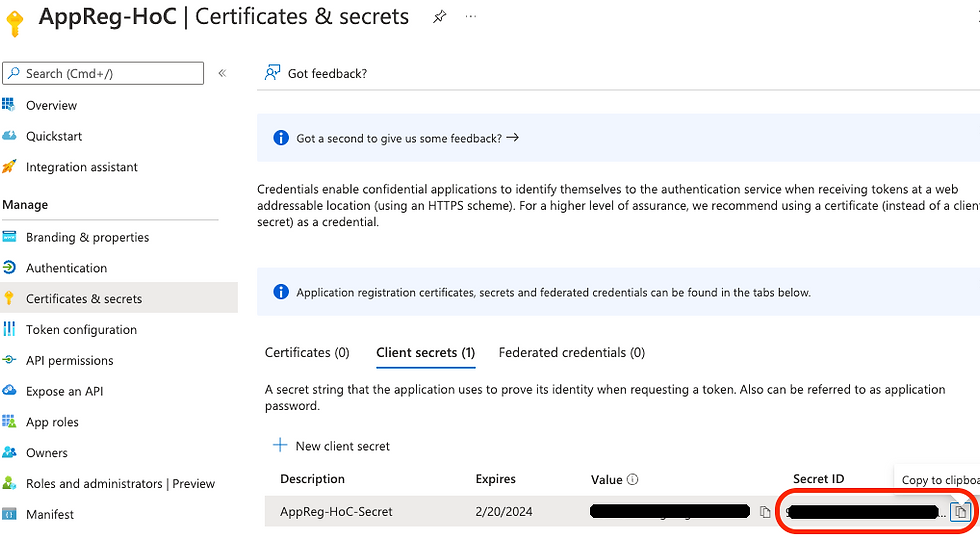The height and width of the screenshot is (539, 980).
Task: Click the Token configuration bars icon
Action: coord(9,329)
